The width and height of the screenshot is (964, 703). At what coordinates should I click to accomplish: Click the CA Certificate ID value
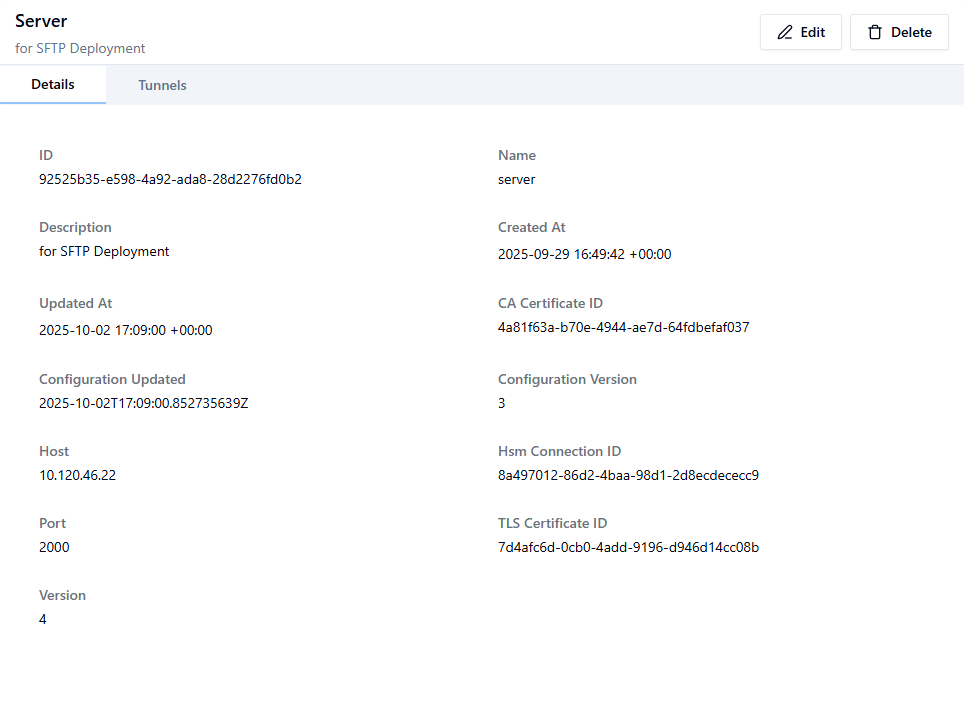point(623,327)
